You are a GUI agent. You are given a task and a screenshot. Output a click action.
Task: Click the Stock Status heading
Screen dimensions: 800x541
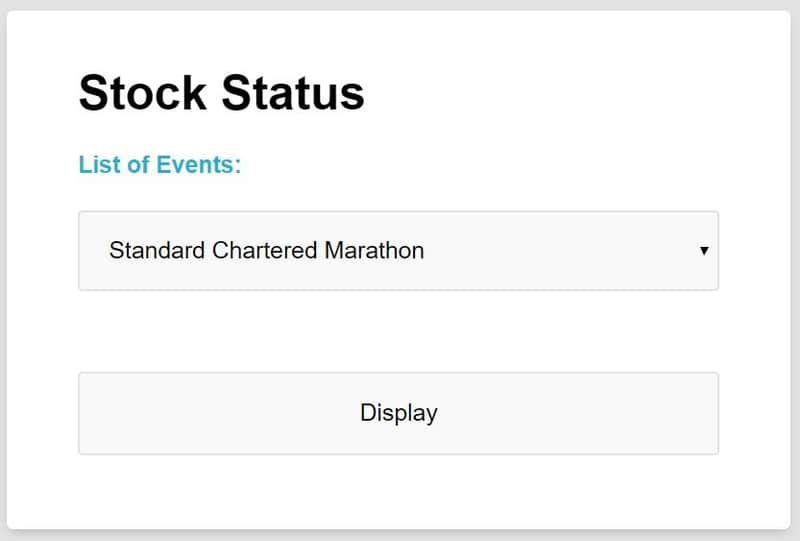(x=221, y=93)
